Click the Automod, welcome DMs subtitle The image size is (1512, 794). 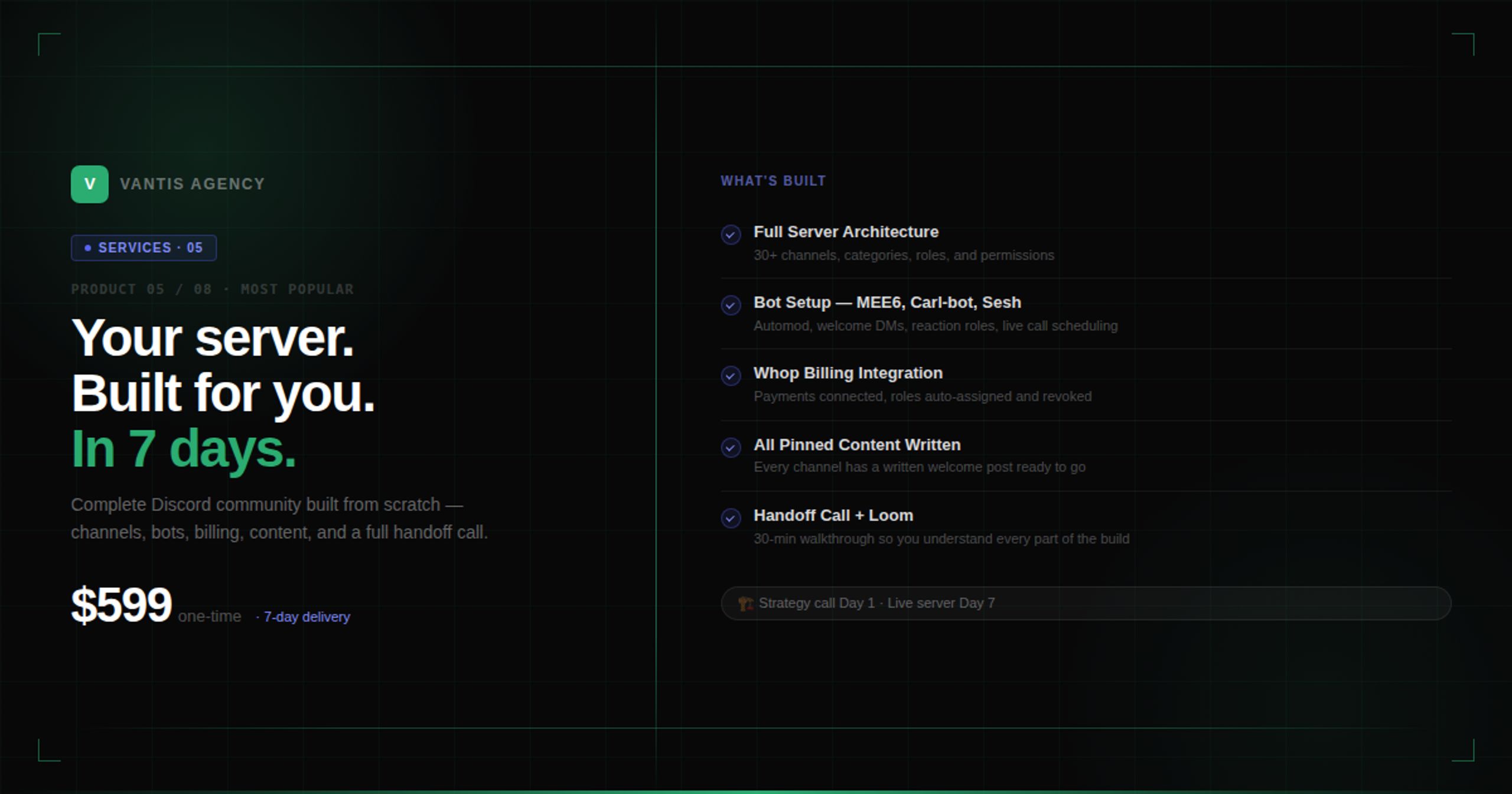936,326
